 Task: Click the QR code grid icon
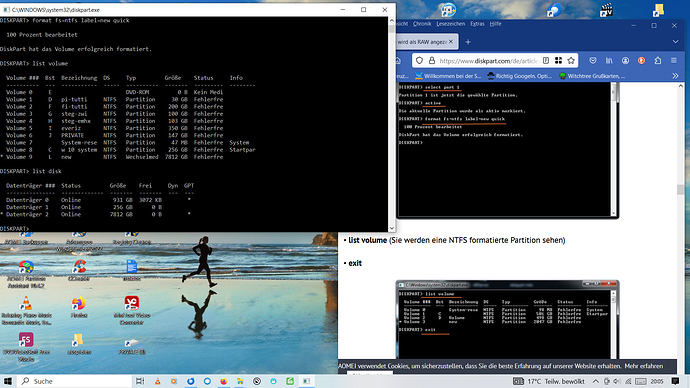[x=558, y=61]
